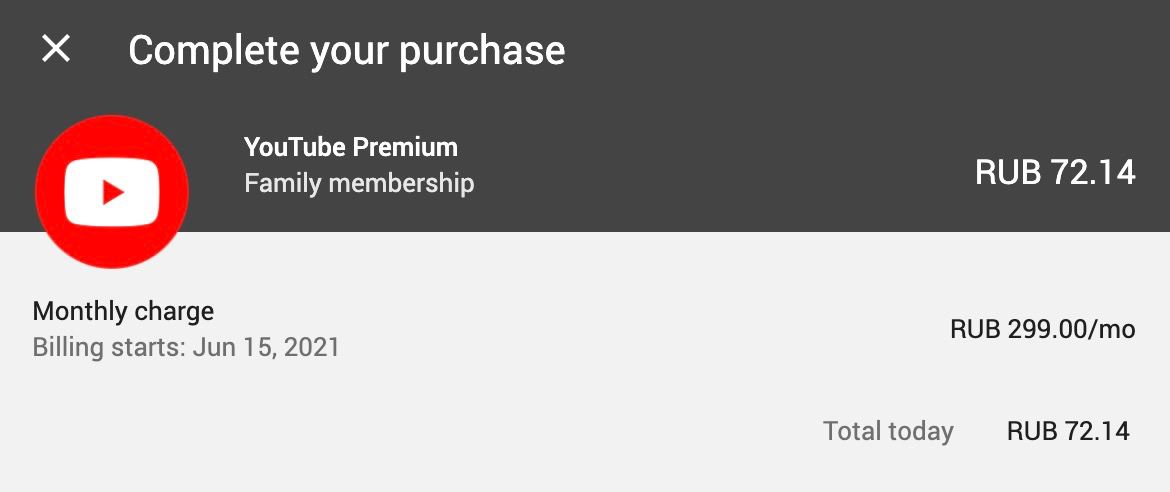Click the play triangle inside YouTube logo
This screenshot has height=492, width=1170.
pyautogui.click(x=113, y=193)
